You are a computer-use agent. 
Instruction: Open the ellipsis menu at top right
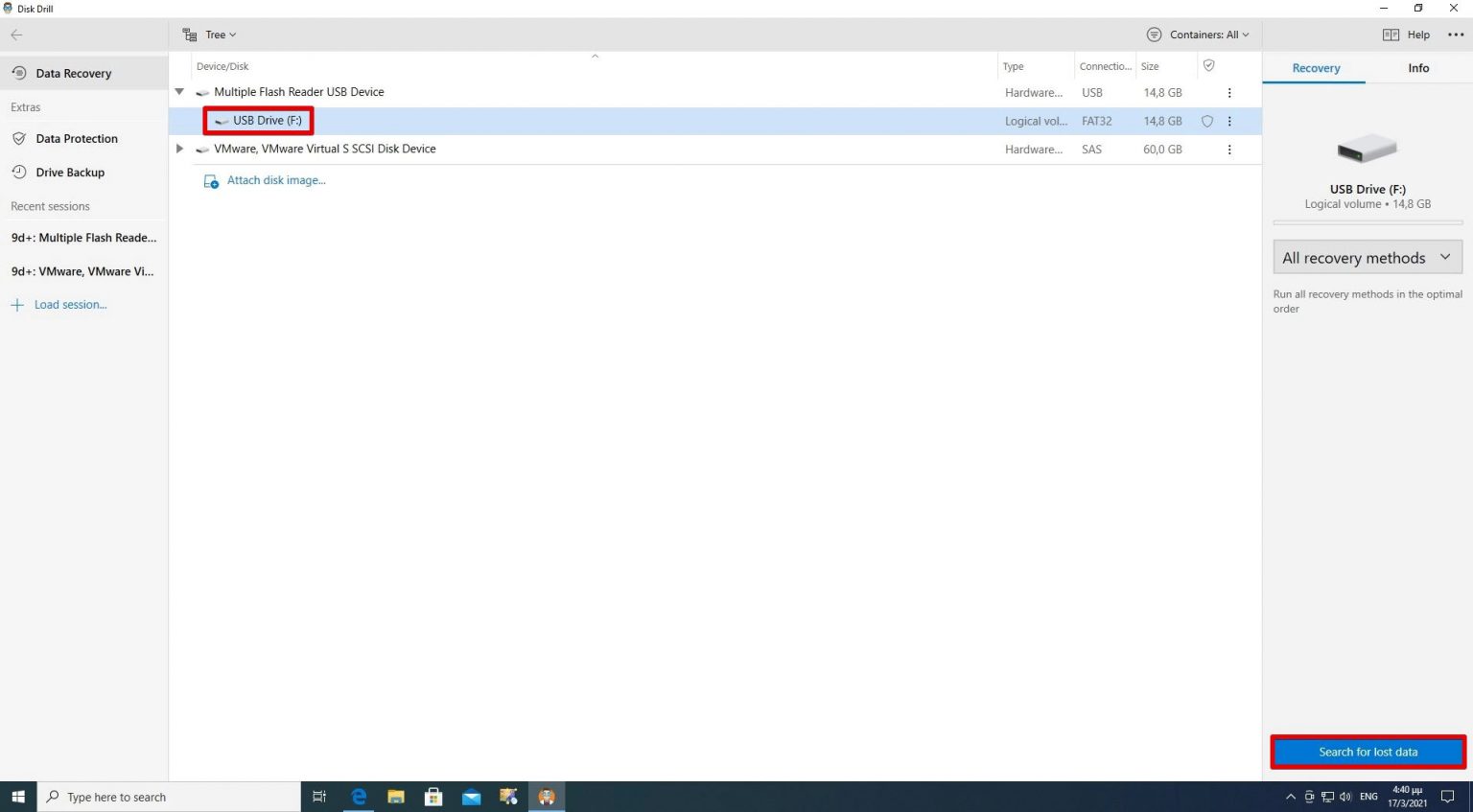click(1455, 35)
